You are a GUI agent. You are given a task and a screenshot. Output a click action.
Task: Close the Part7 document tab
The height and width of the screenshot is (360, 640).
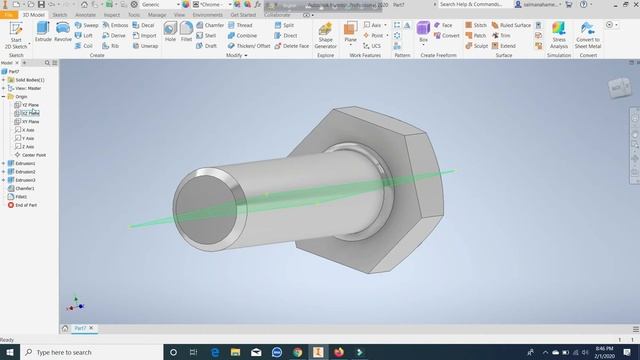91,328
